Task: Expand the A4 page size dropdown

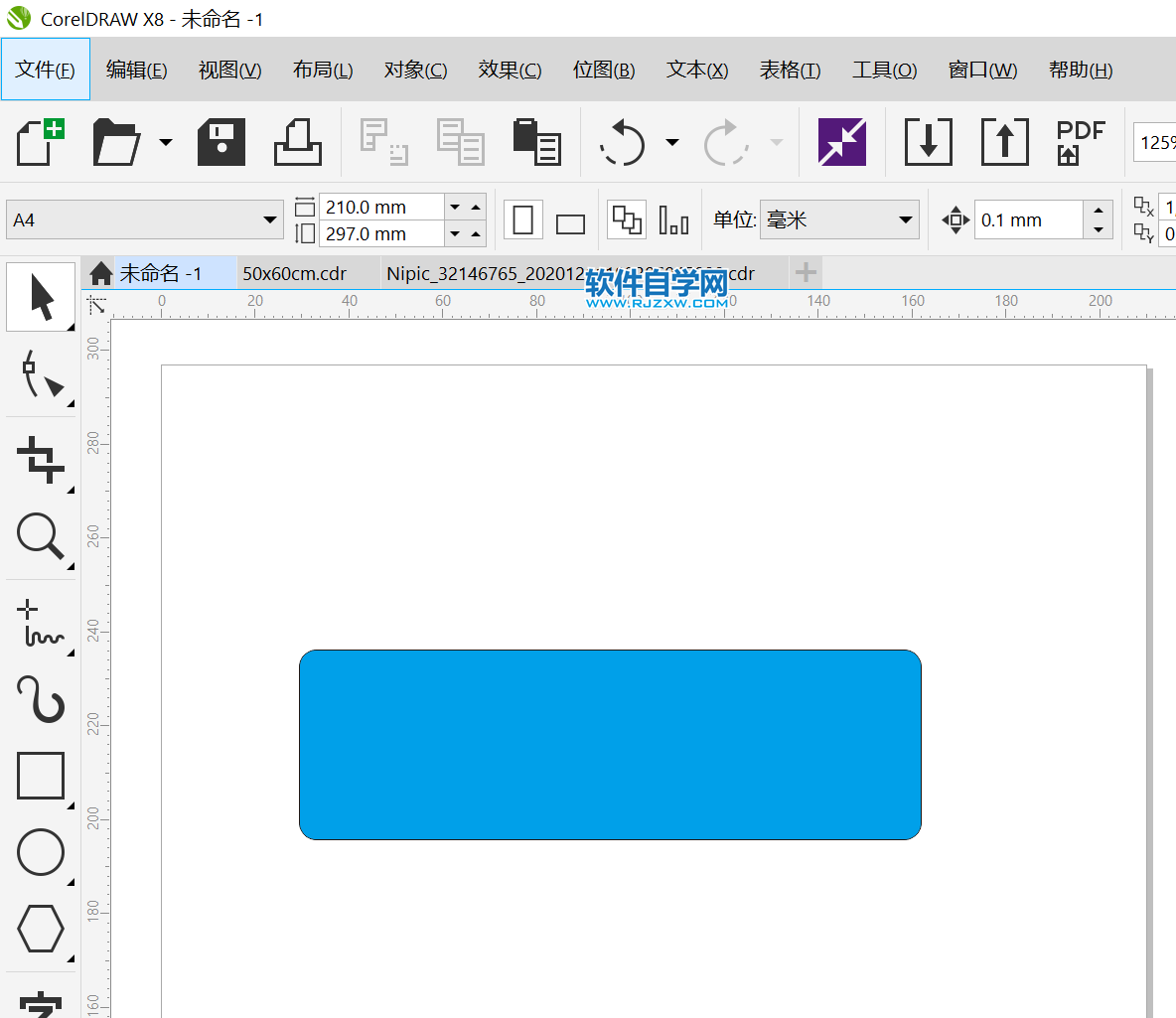Action: [x=270, y=219]
